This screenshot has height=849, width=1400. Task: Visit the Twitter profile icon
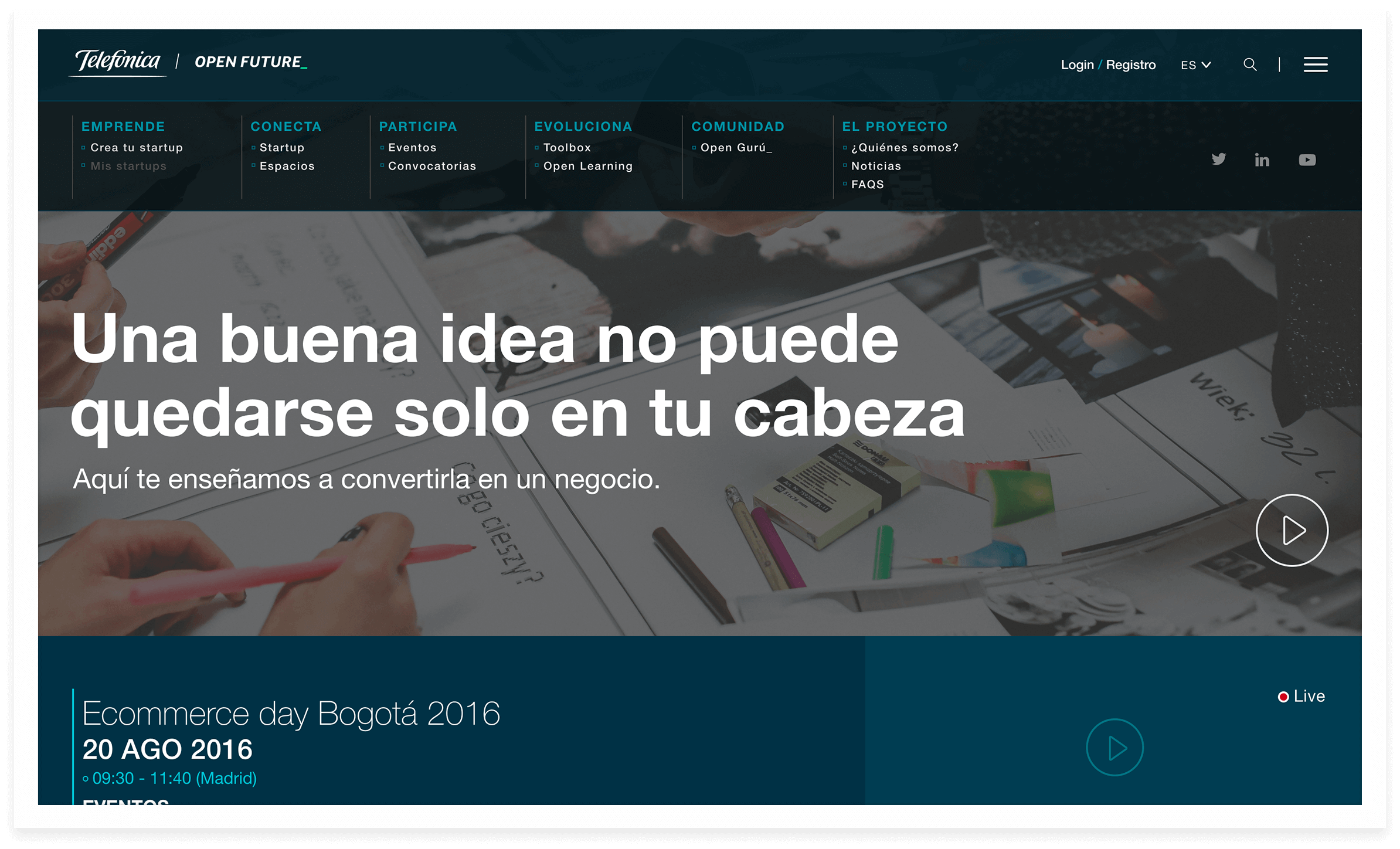1219,159
